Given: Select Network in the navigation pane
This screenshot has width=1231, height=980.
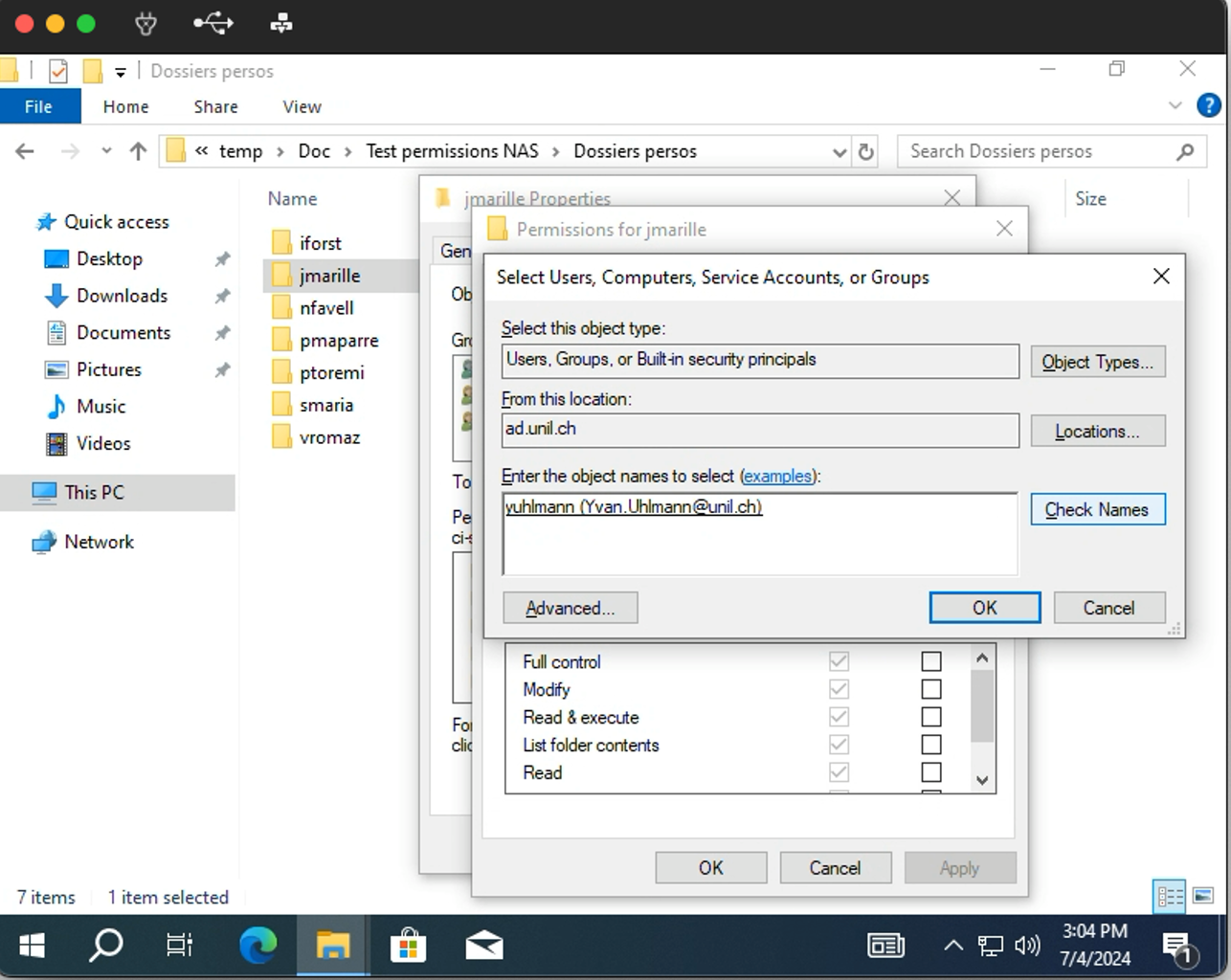Looking at the screenshot, I should point(99,542).
